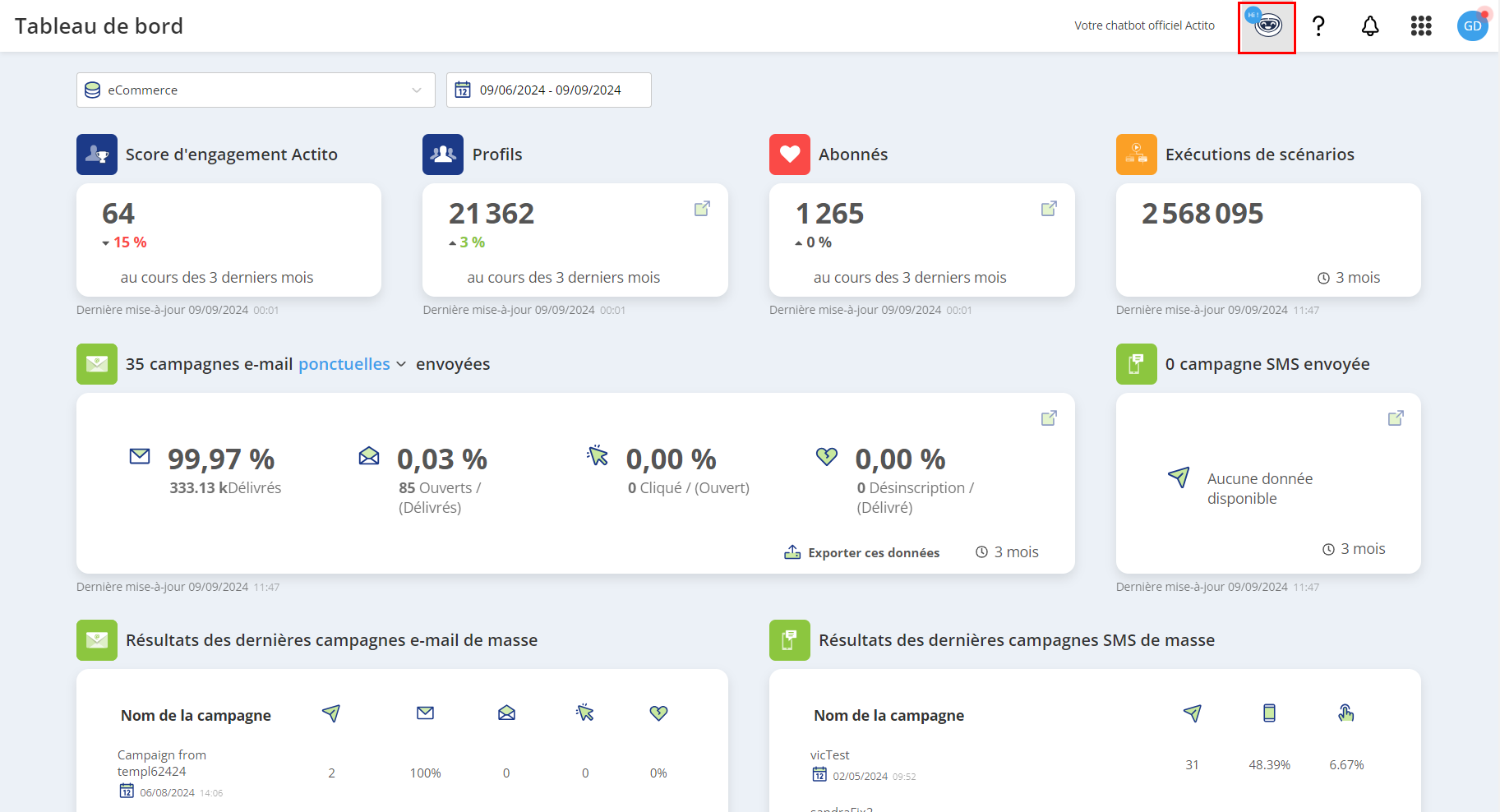Open SMS campaign card external link
This screenshot has height=812, width=1500.
point(1396,418)
